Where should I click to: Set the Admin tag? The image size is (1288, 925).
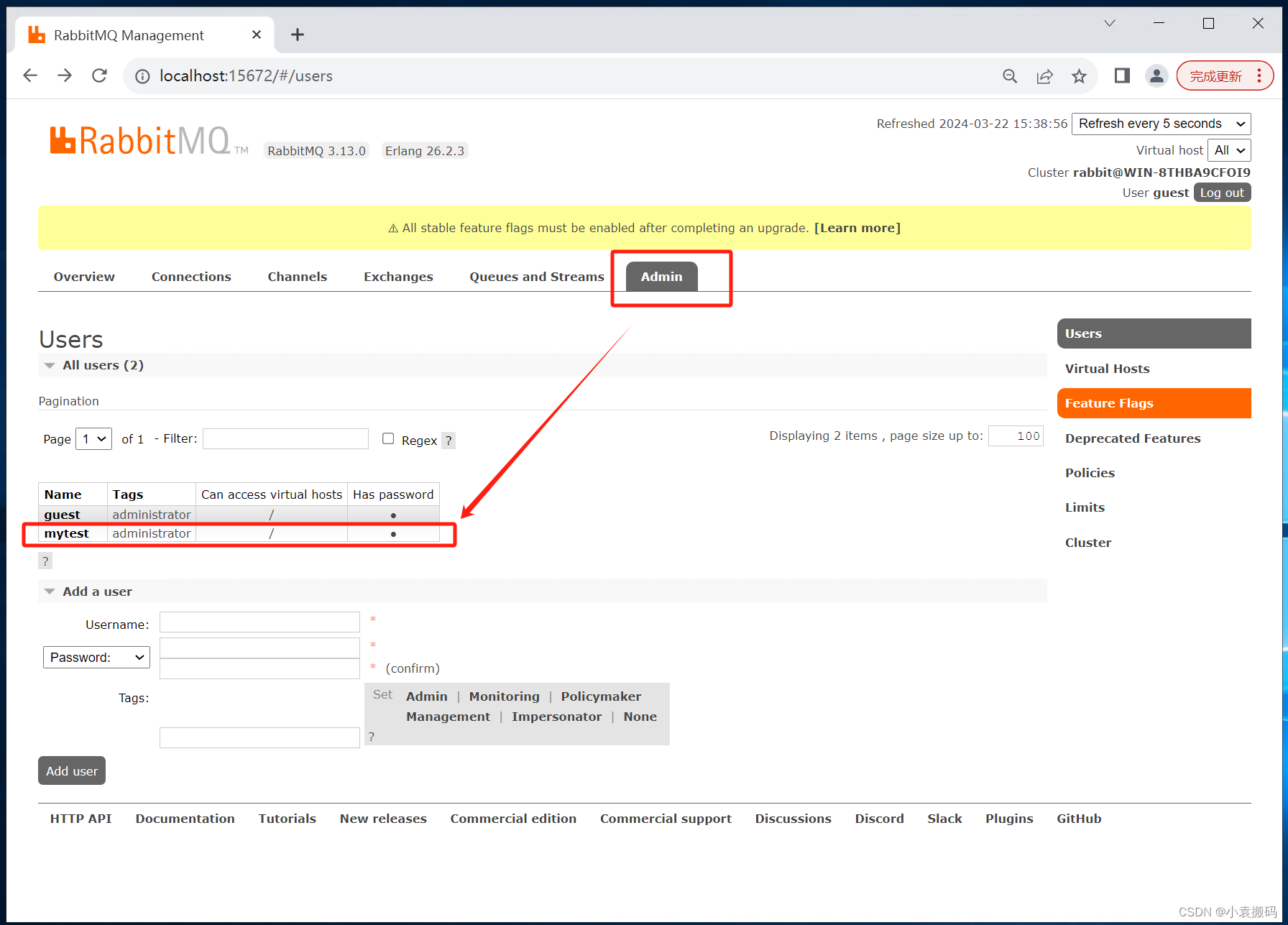click(426, 696)
